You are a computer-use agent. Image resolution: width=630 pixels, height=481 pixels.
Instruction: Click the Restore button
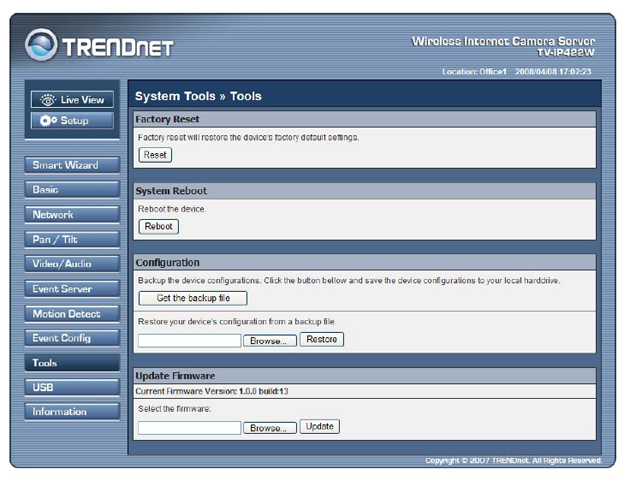[x=322, y=340]
